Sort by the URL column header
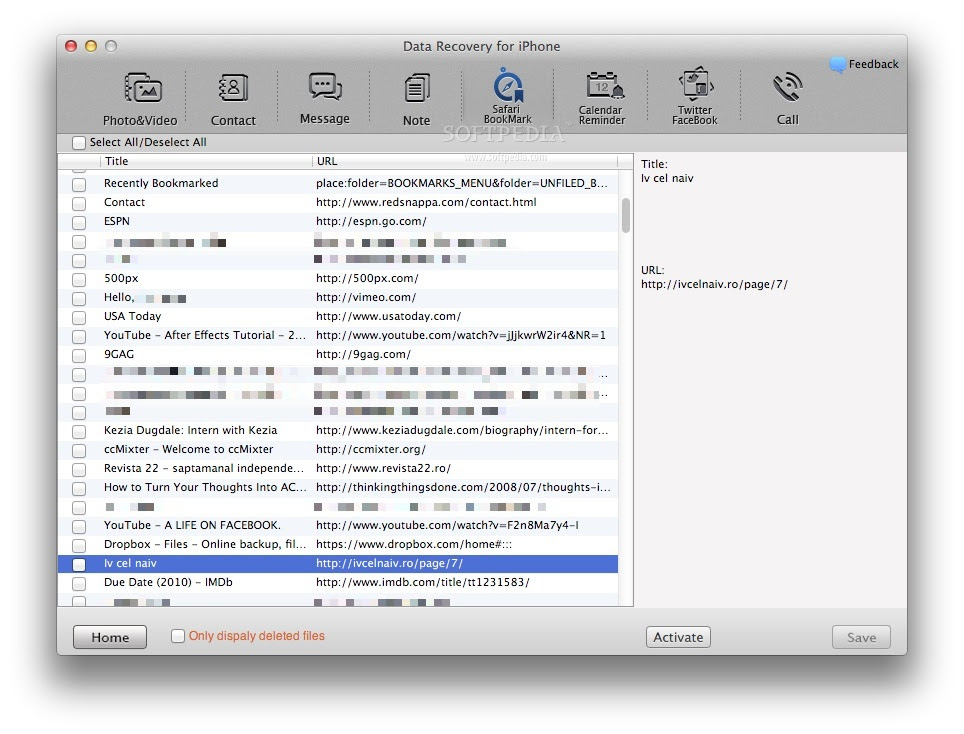 (465, 161)
